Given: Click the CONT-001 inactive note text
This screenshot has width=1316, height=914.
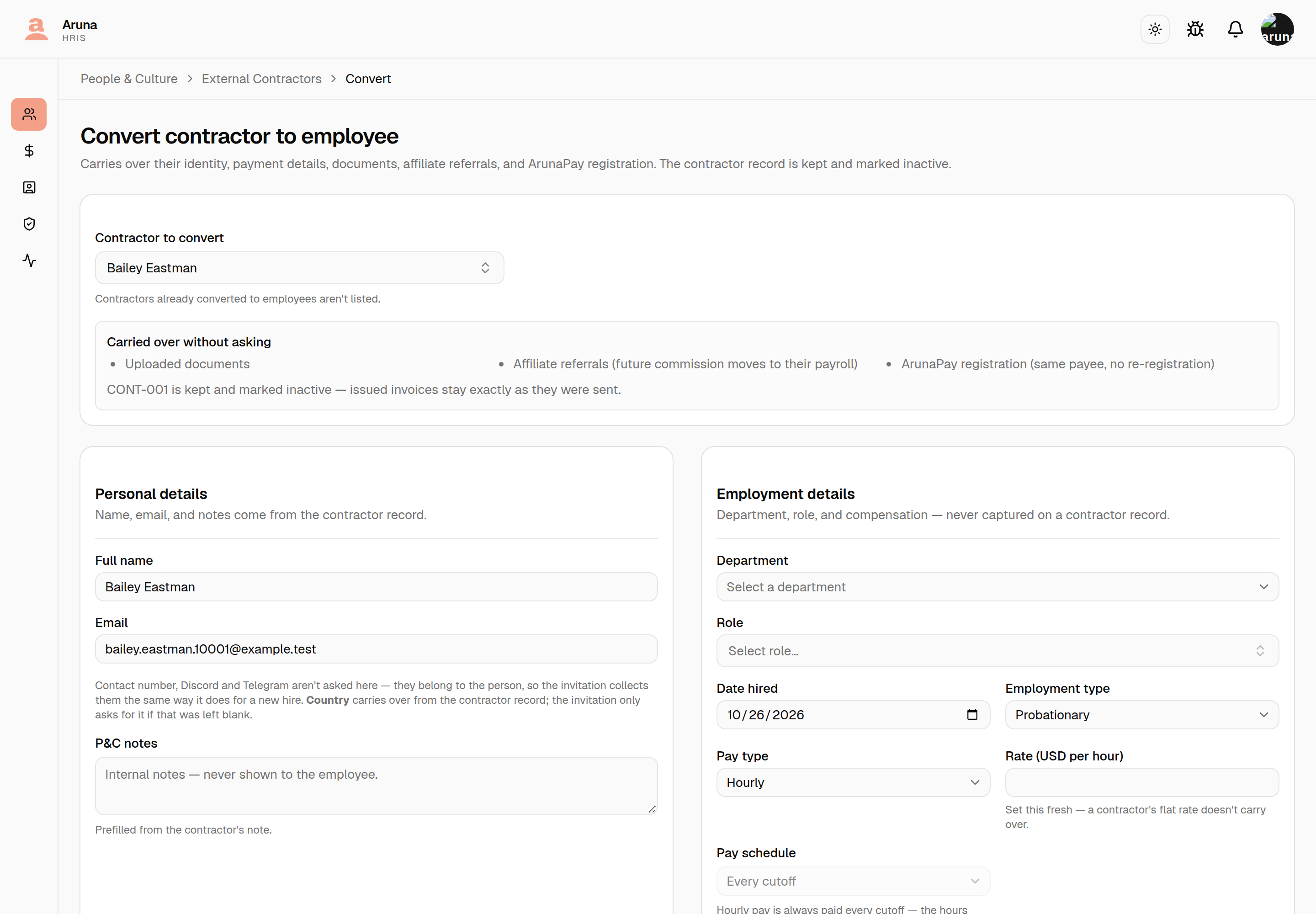Looking at the screenshot, I should 364,389.
